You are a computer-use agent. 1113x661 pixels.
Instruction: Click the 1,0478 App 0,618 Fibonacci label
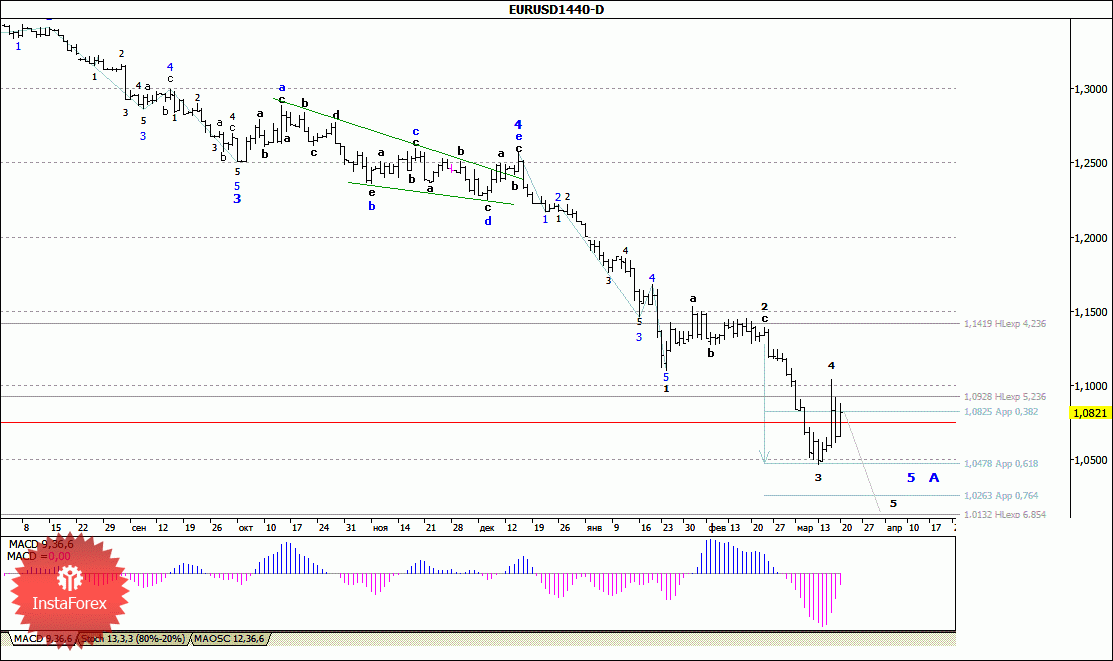(x=1001, y=463)
